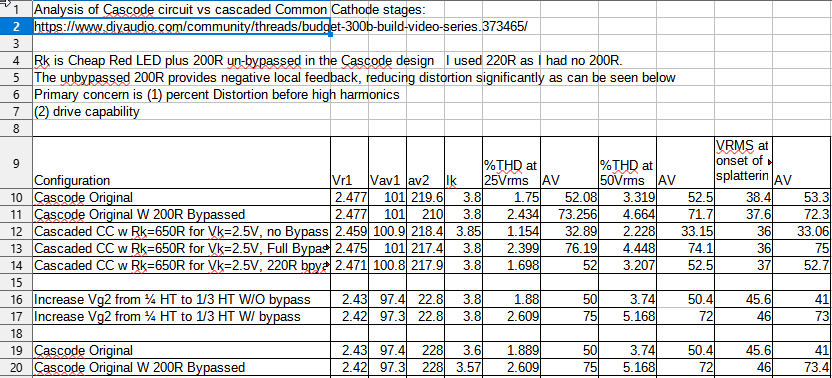Click the 'Rk is Cheap Red LED' note cell
This screenshot has height=378, width=832.
[181, 61]
